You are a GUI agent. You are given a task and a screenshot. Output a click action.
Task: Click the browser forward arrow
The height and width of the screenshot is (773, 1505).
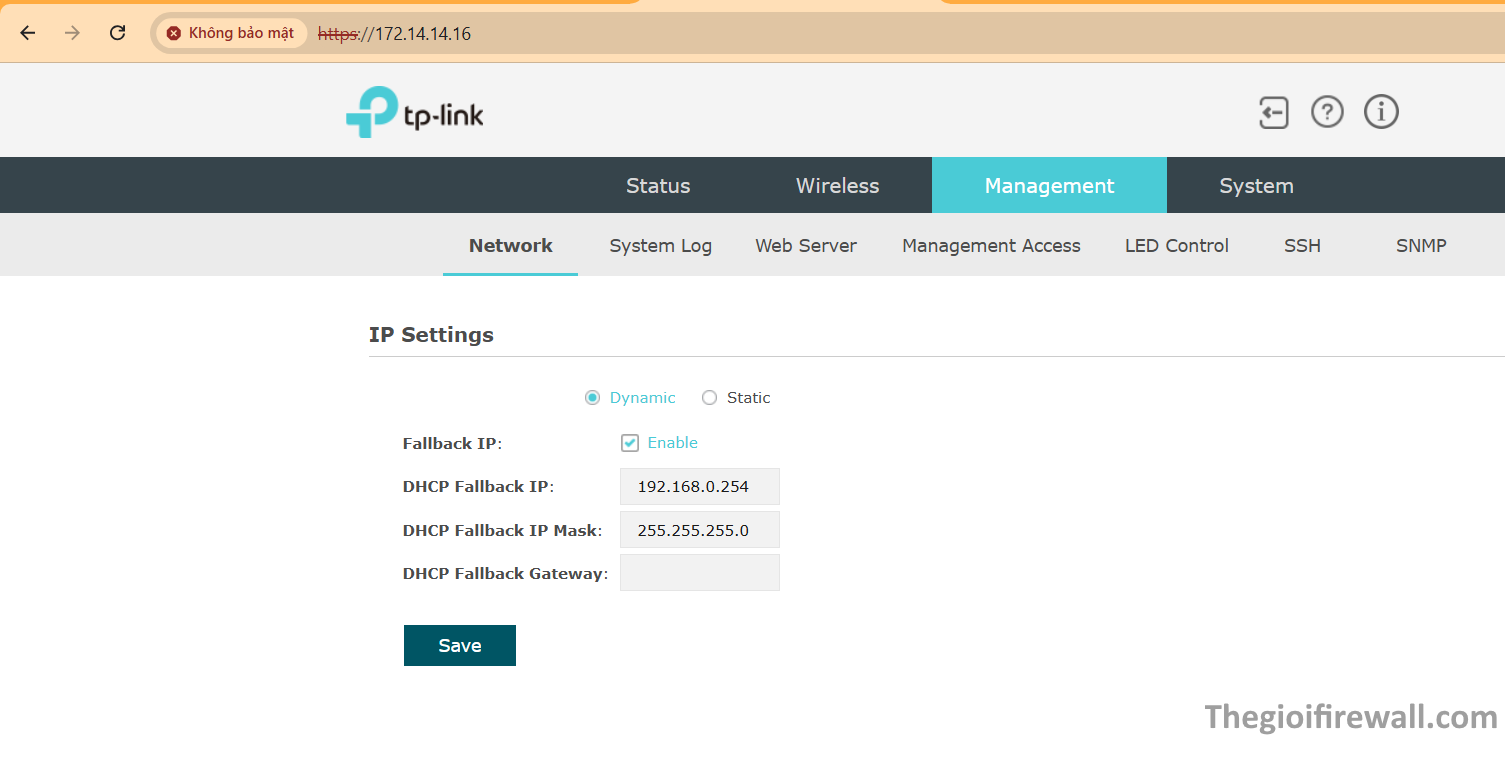coord(72,33)
